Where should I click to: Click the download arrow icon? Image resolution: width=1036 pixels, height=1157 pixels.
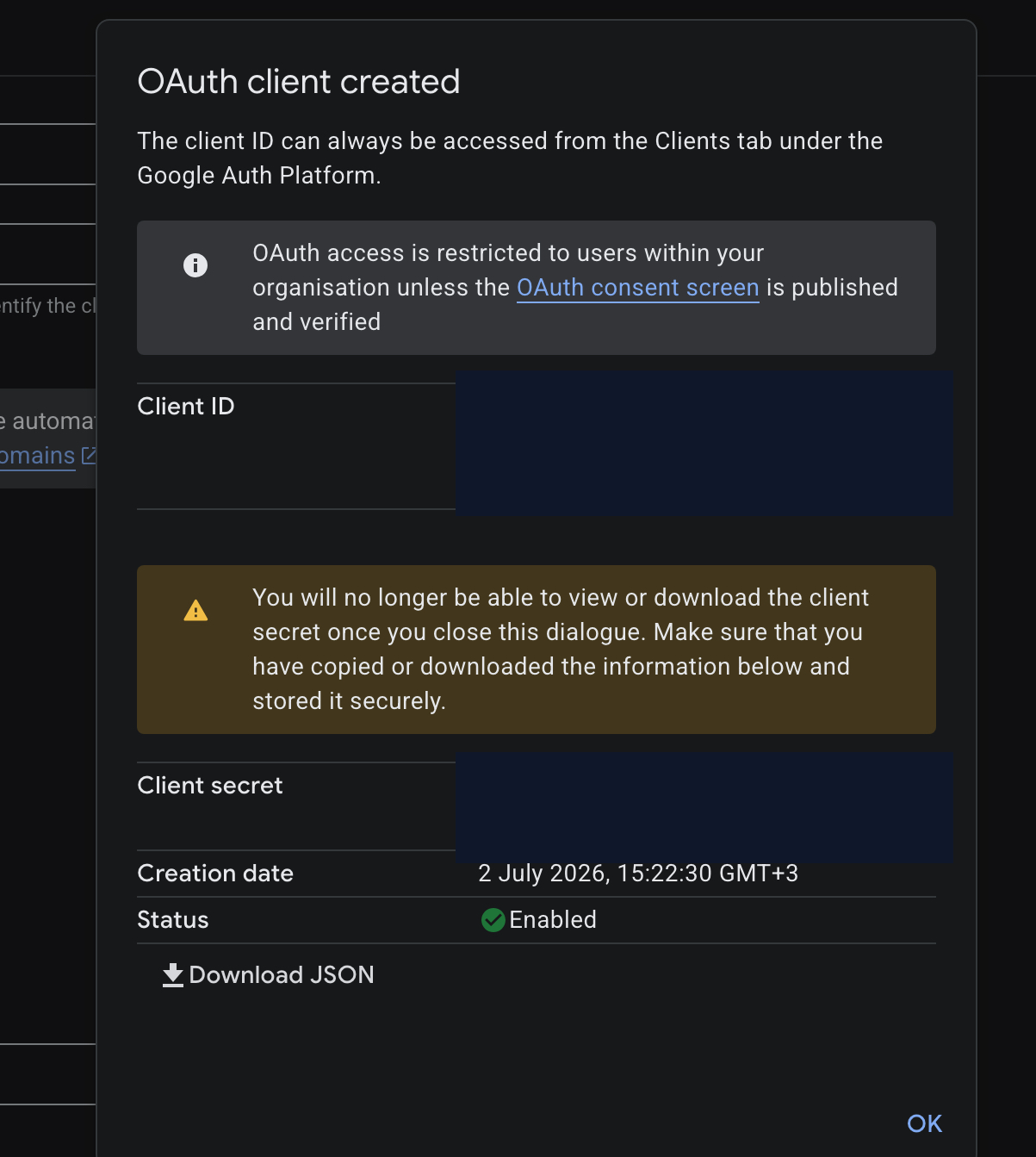(x=173, y=975)
